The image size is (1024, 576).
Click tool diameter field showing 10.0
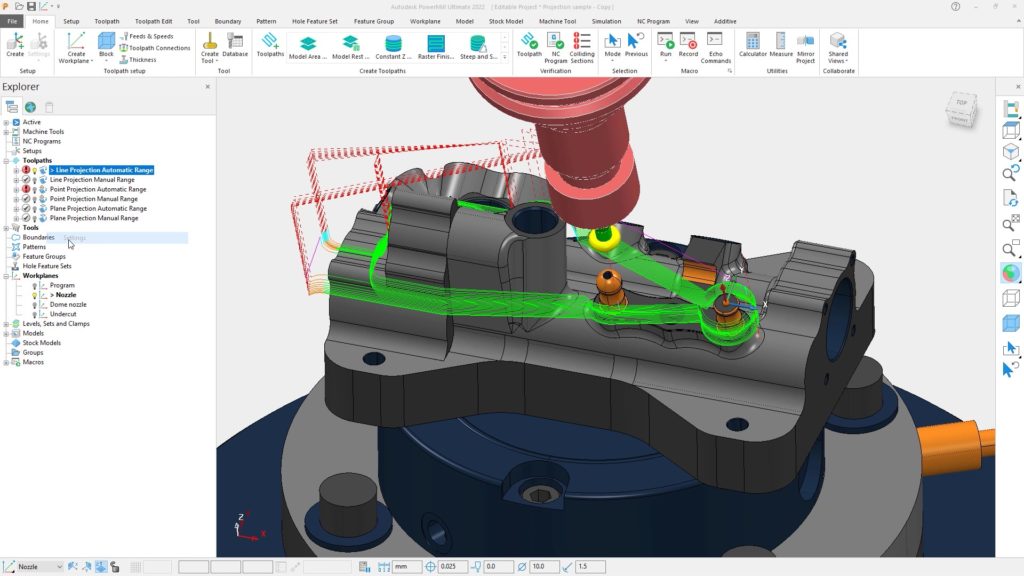(x=543, y=567)
